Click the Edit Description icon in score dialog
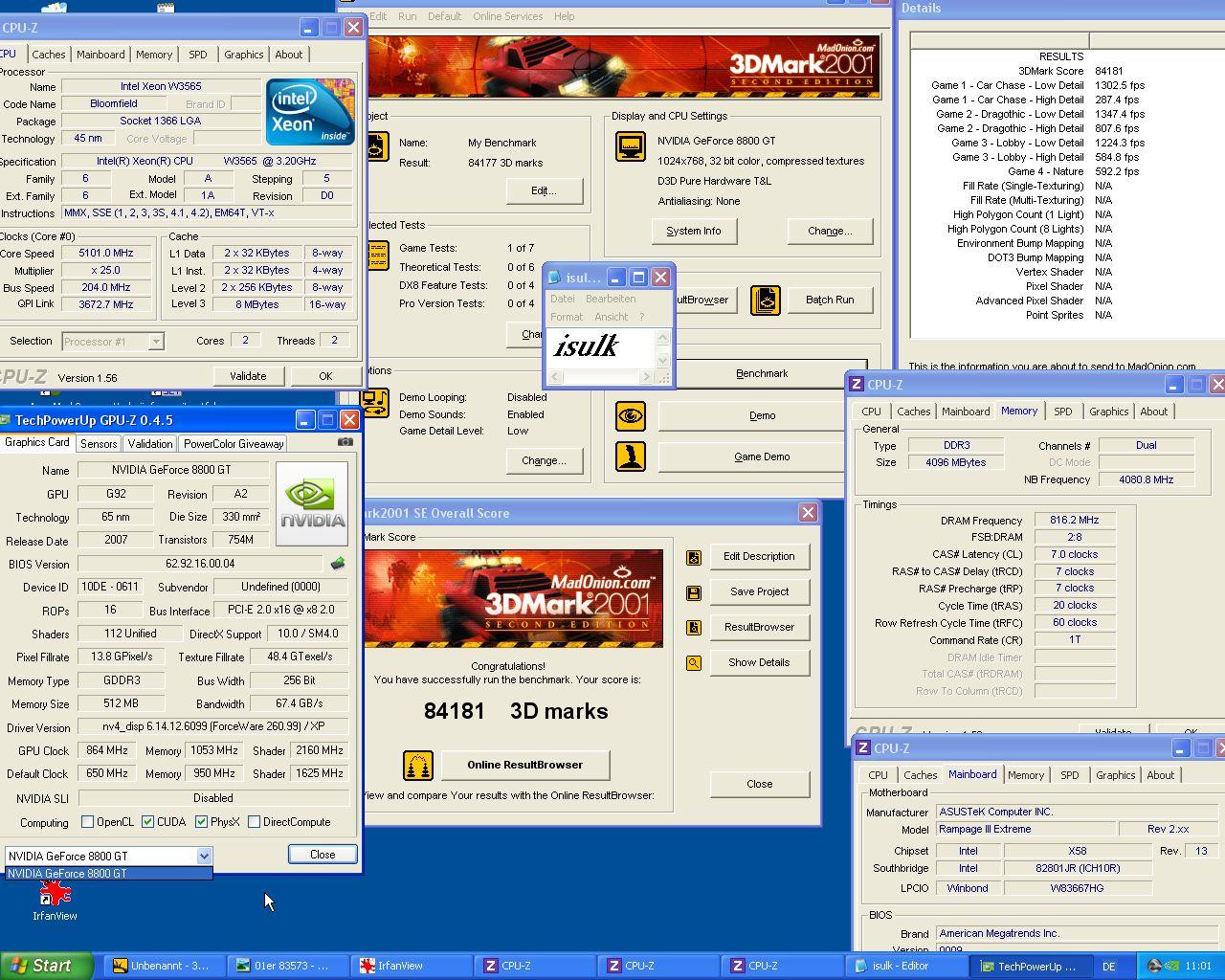 pos(694,557)
